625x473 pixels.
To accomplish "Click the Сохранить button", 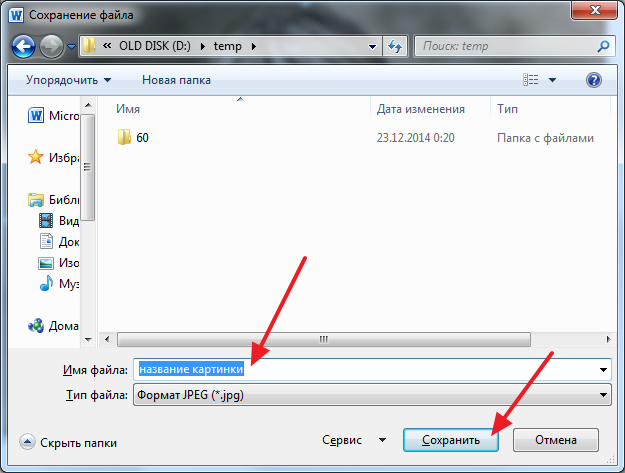I will point(451,440).
